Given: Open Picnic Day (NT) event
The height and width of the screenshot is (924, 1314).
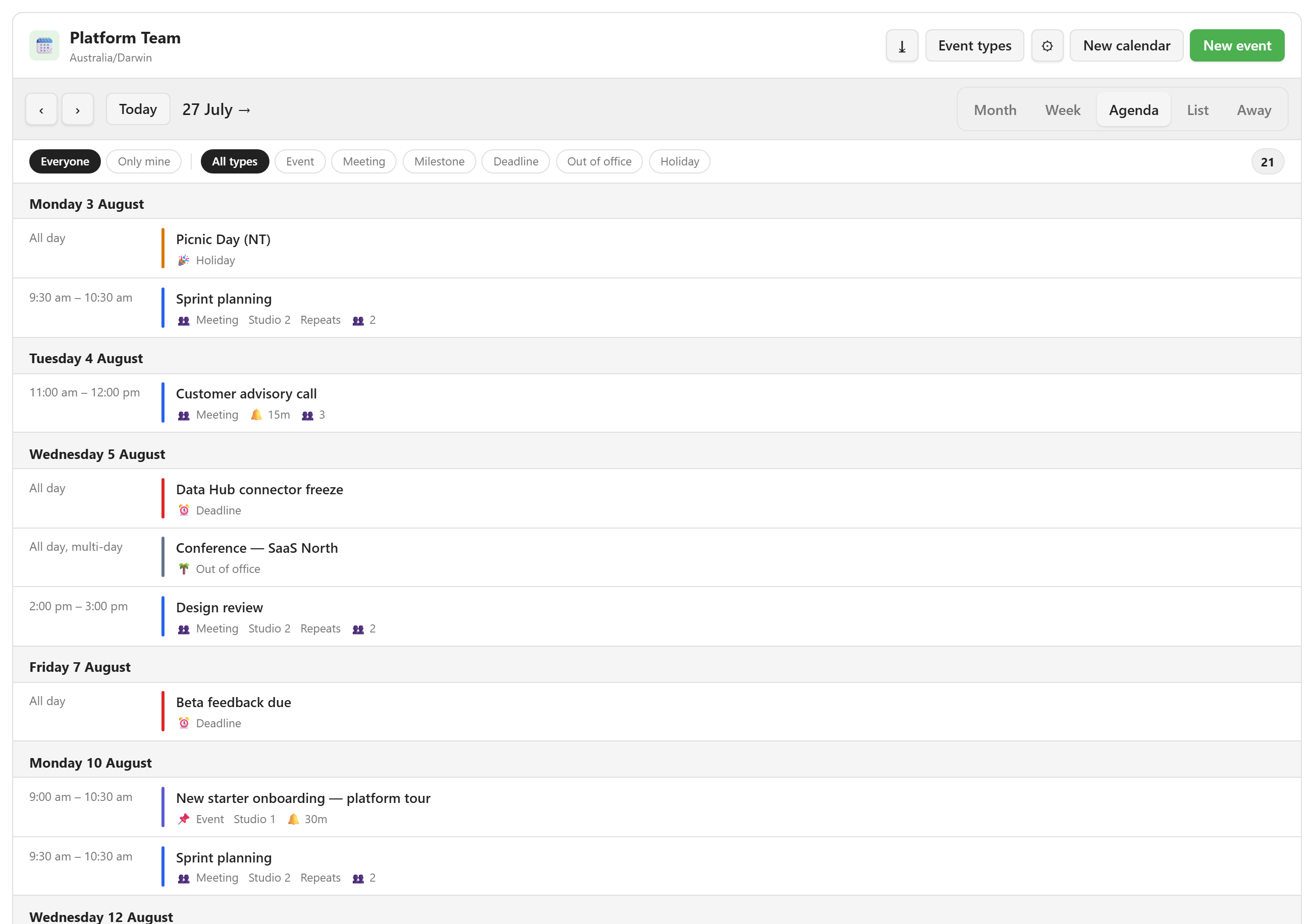Looking at the screenshot, I should 657,248.
